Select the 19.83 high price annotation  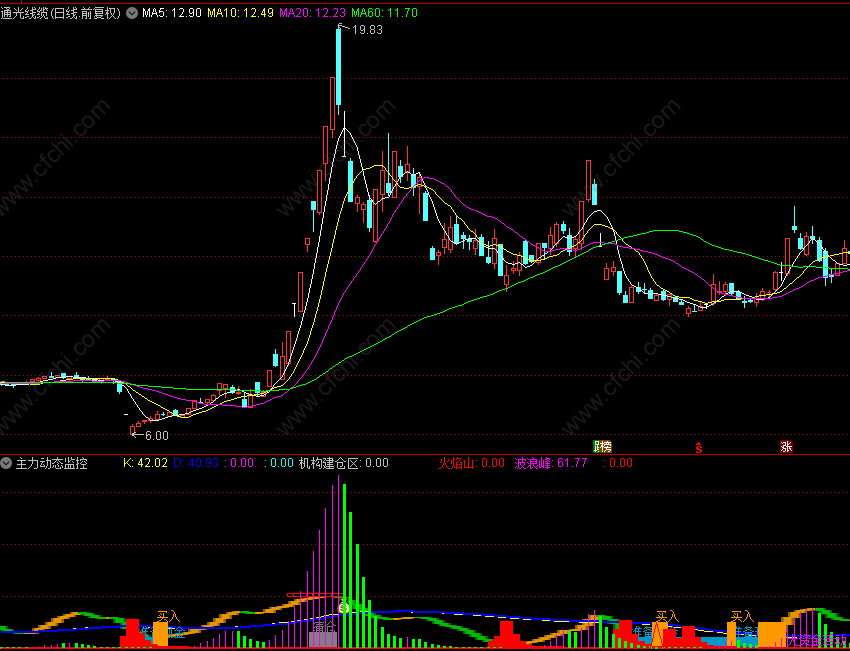[x=367, y=30]
